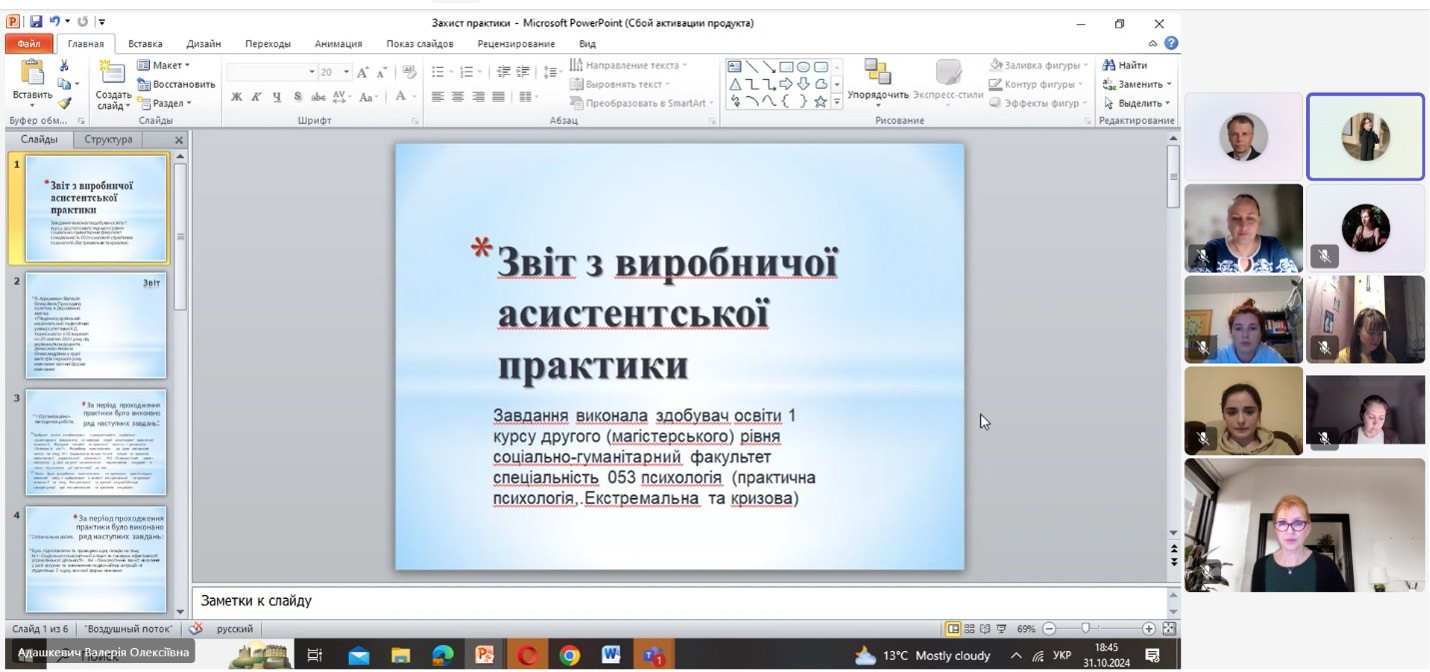Switch to slide sorter view in status bar

click(x=969, y=629)
